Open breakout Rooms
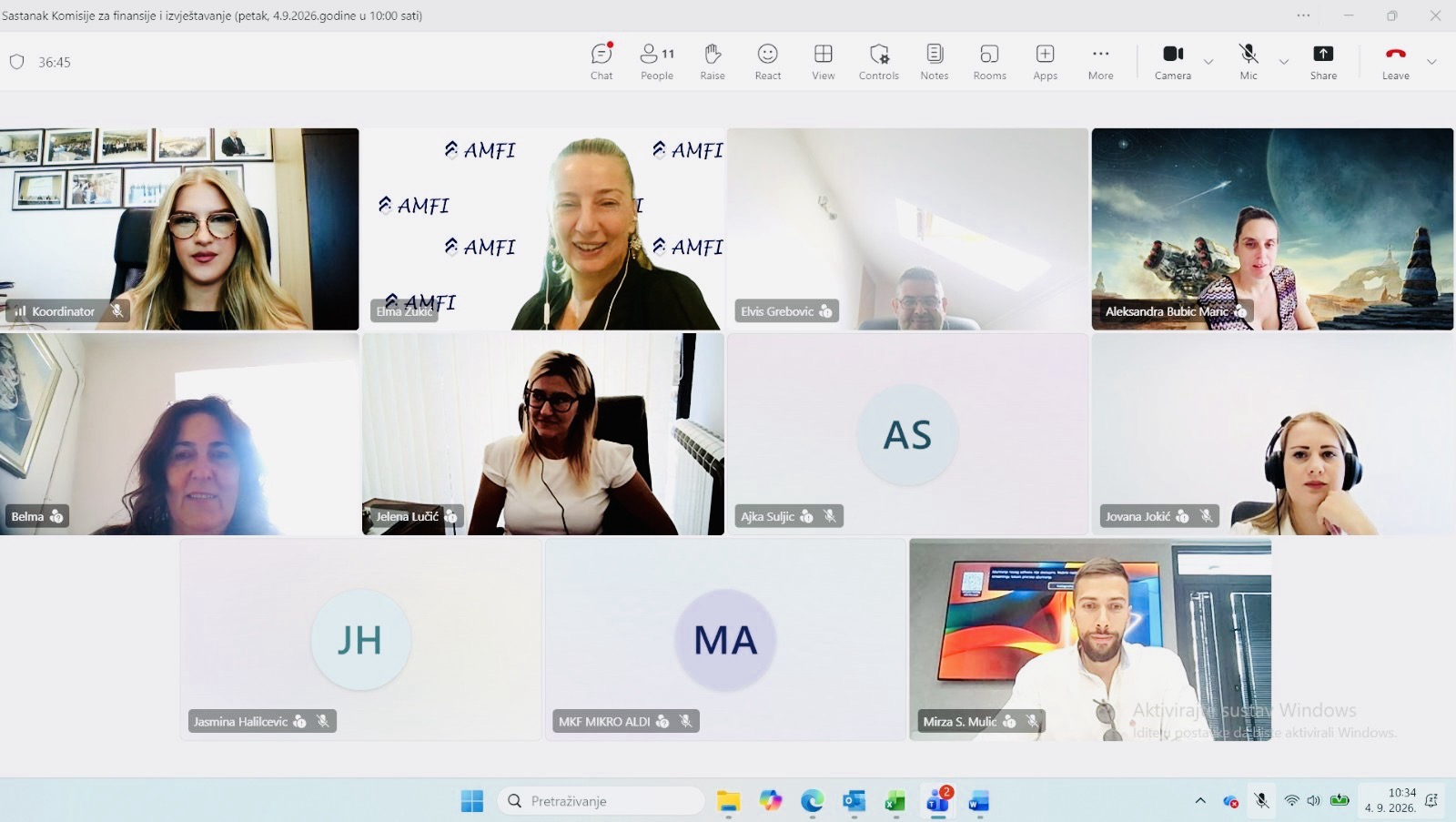Image resolution: width=1456 pixels, height=822 pixels. (990, 62)
